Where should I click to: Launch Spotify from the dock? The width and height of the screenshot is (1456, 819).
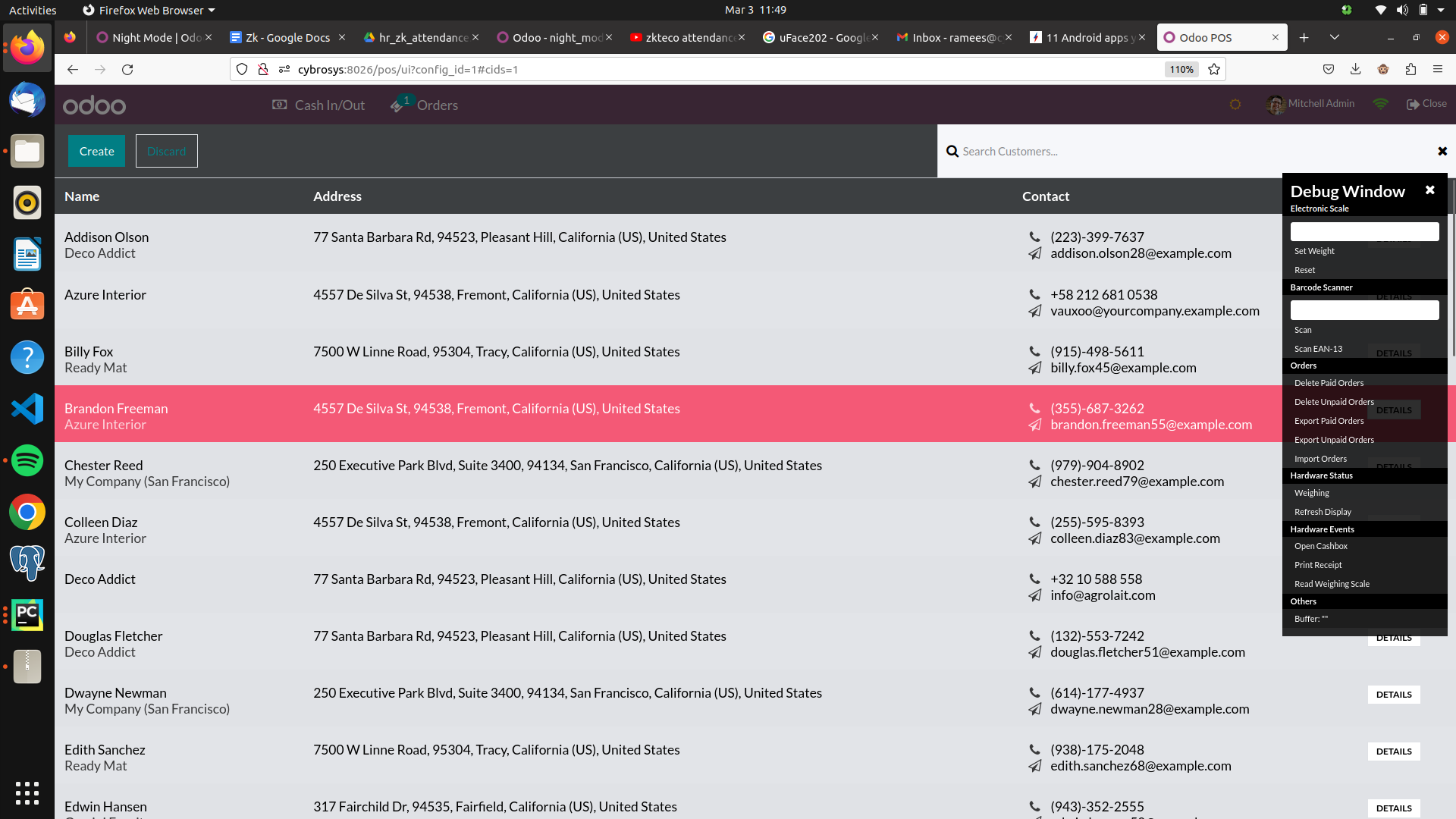27,460
